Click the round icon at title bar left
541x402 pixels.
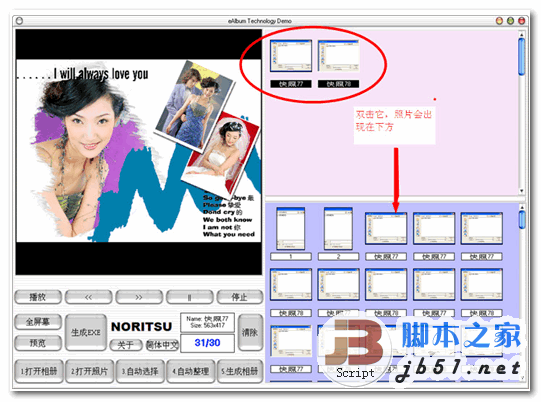(19, 21)
